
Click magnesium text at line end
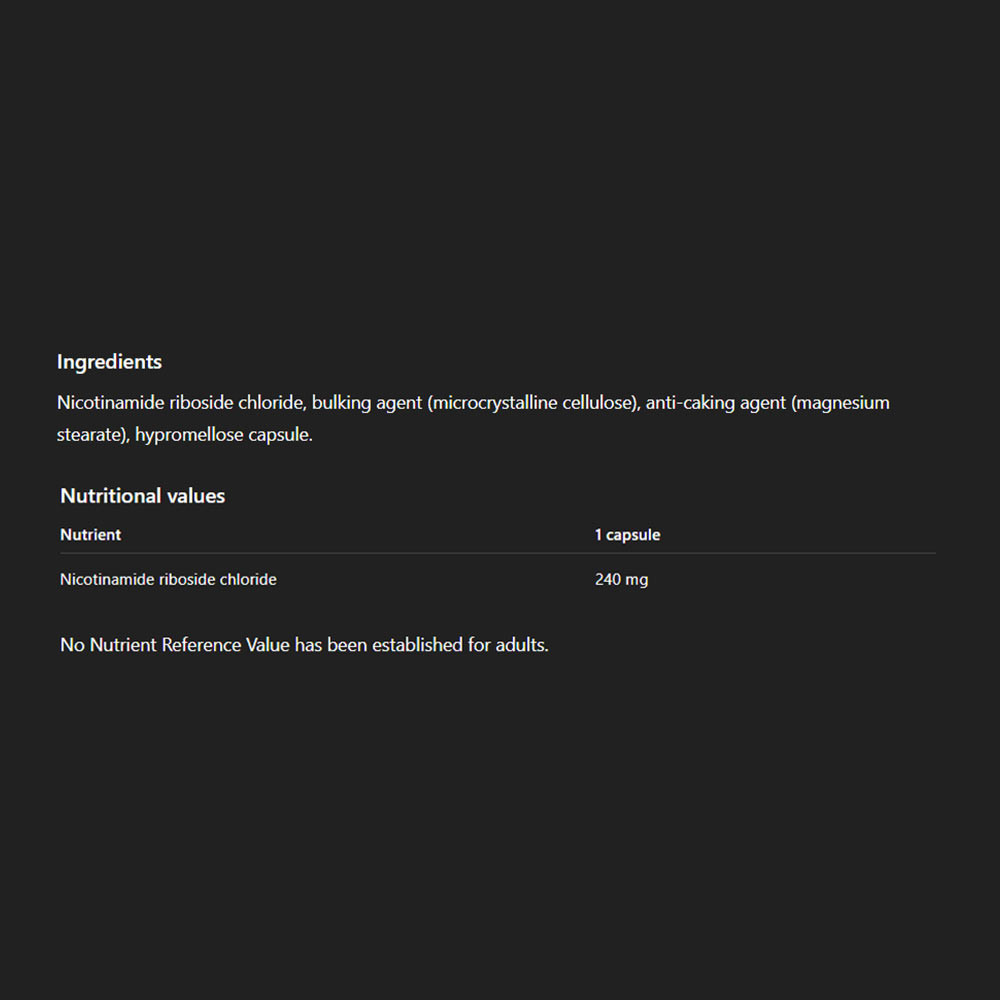(842, 403)
